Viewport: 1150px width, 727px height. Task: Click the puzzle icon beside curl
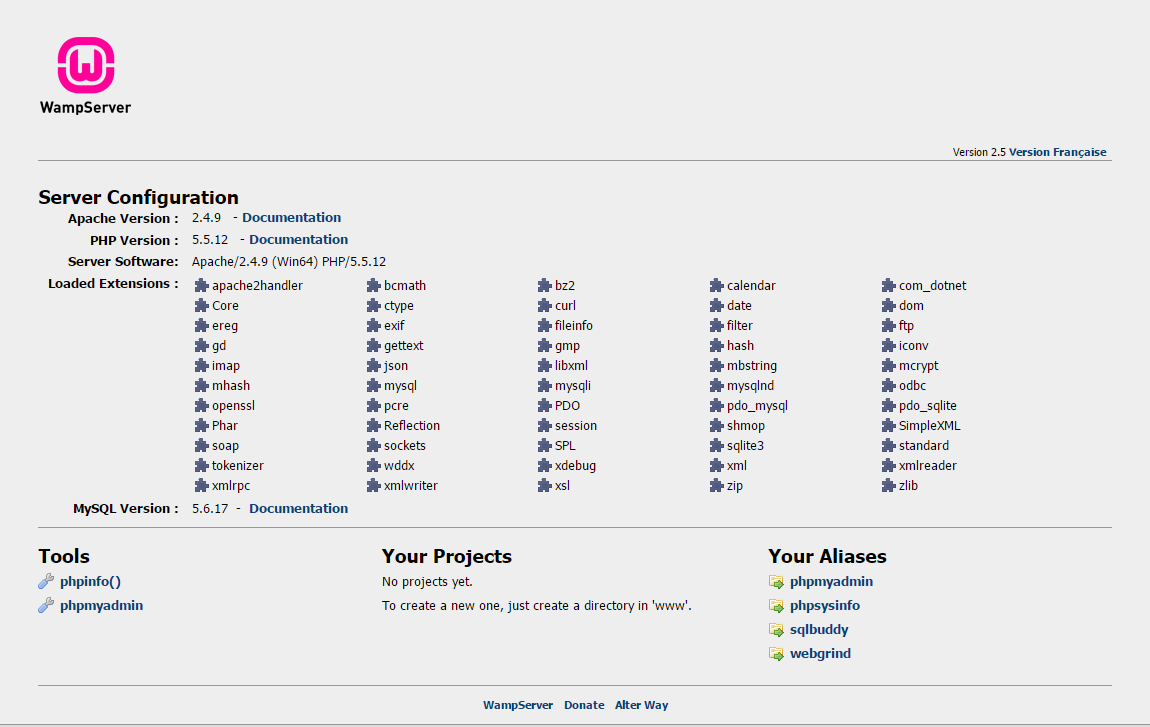[544, 305]
